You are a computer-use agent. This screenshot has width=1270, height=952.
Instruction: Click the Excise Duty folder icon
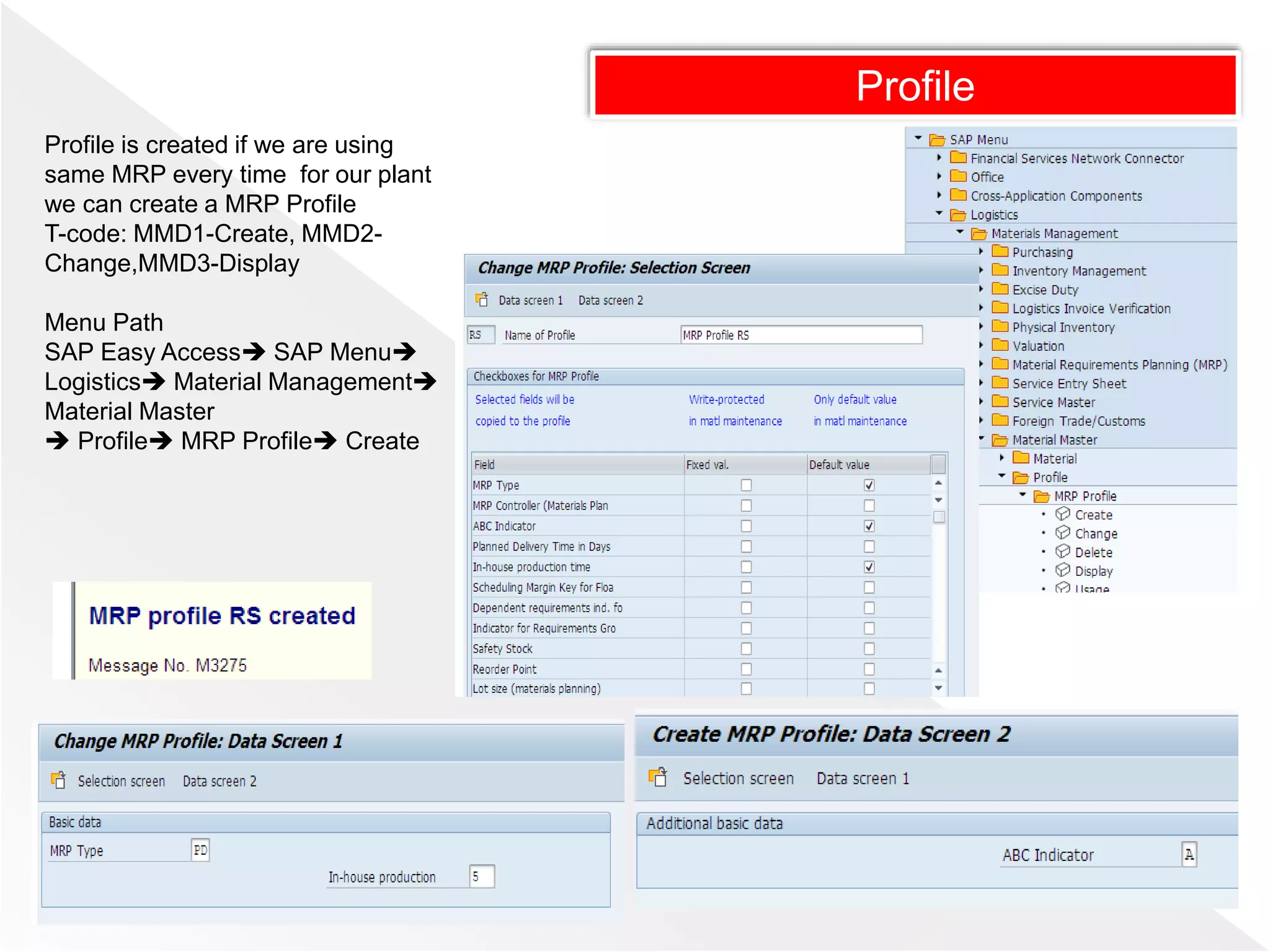click(x=1000, y=288)
